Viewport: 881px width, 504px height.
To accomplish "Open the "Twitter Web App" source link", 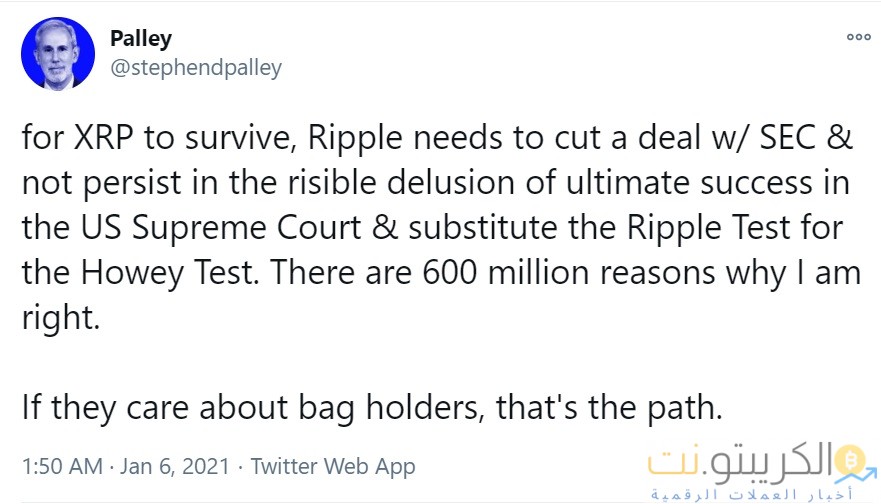I will tap(333, 466).
